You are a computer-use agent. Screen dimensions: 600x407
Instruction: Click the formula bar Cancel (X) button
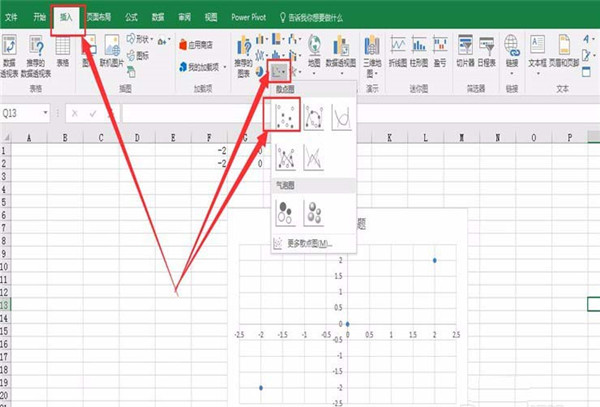(x=75, y=113)
